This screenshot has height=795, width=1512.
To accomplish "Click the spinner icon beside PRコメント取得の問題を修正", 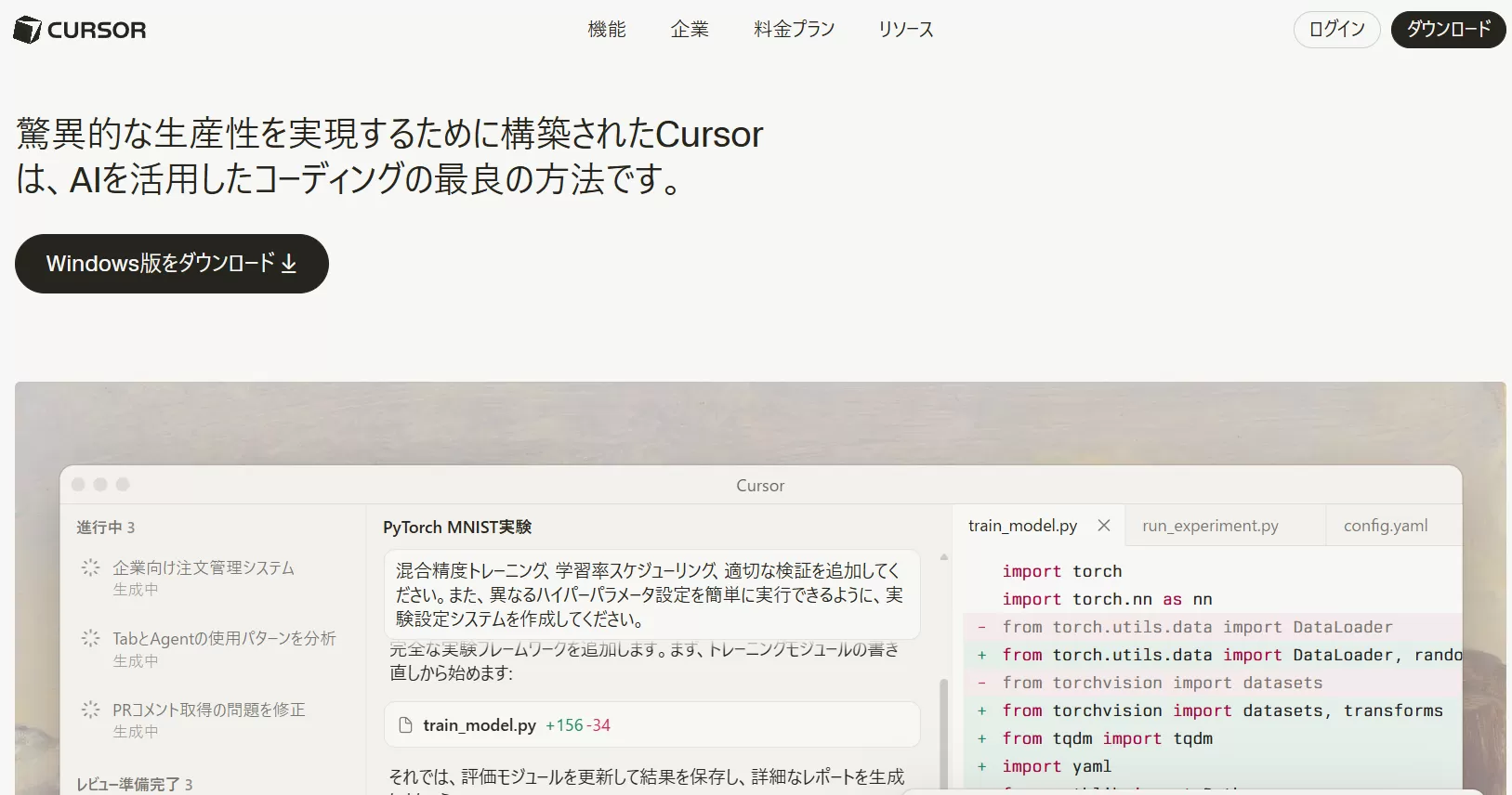I will [90, 710].
